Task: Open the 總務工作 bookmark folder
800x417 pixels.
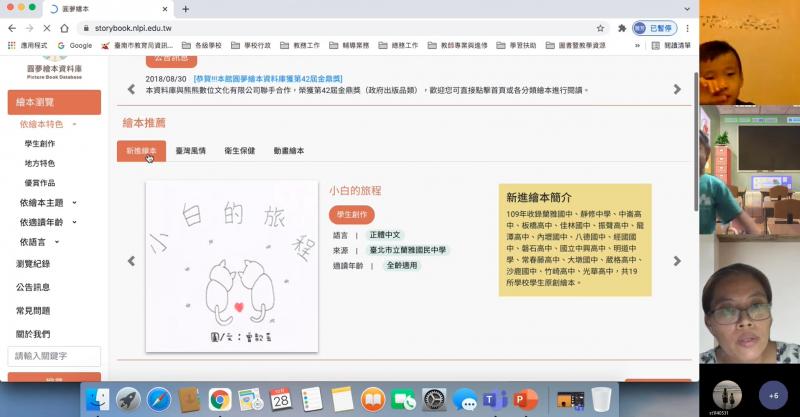Action: click(x=398, y=45)
